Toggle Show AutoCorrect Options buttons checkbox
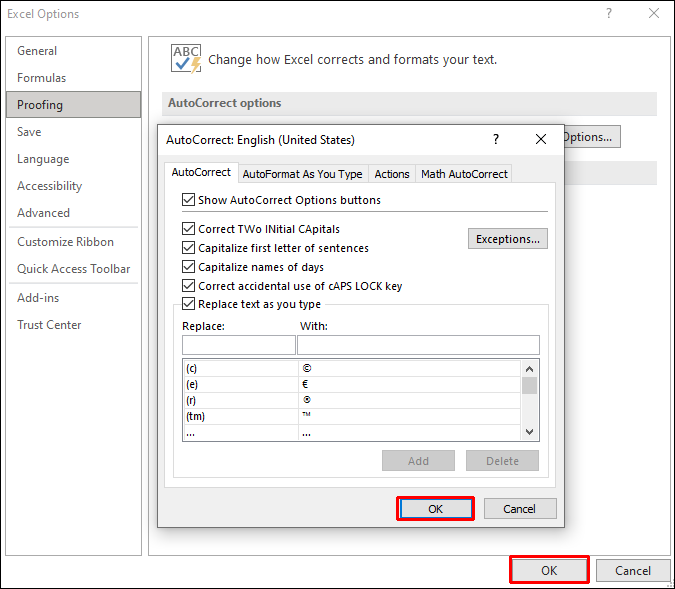The width and height of the screenshot is (675, 589). point(188,200)
